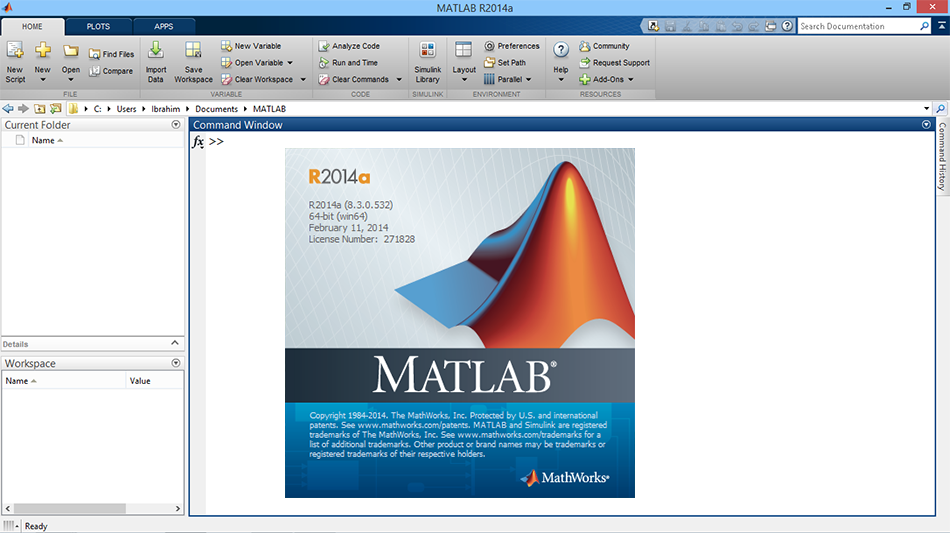Click new shortcut icon in quick access
The width and height of the screenshot is (950, 533).
tap(653, 26)
